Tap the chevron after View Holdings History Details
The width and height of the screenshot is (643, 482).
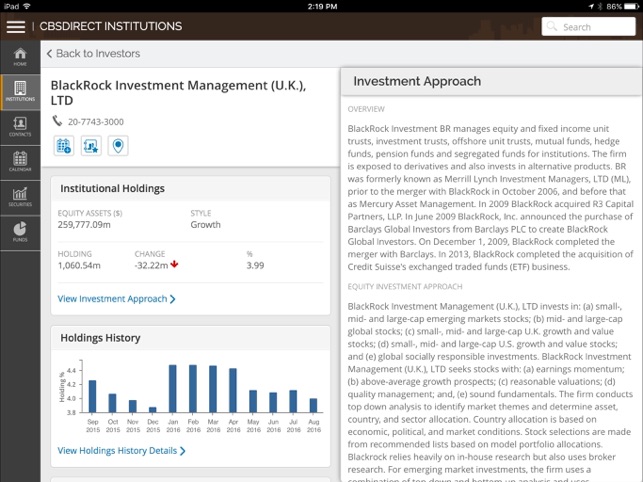pyautogui.click(x=182, y=451)
